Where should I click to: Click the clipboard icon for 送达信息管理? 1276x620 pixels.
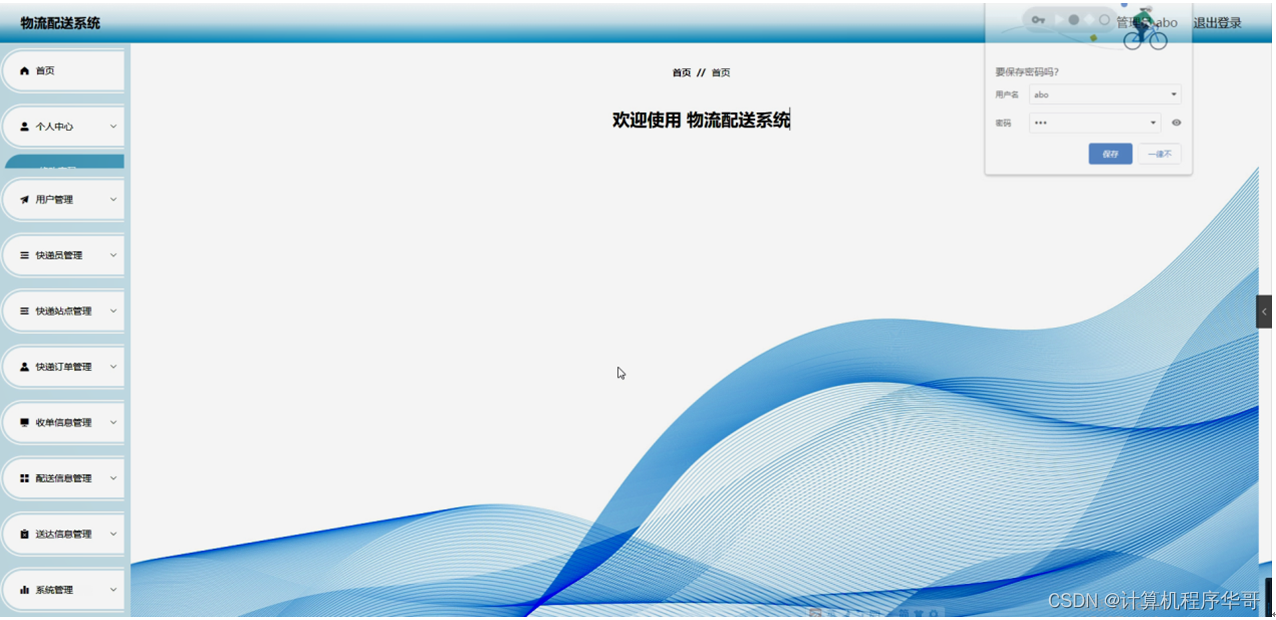(25, 534)
